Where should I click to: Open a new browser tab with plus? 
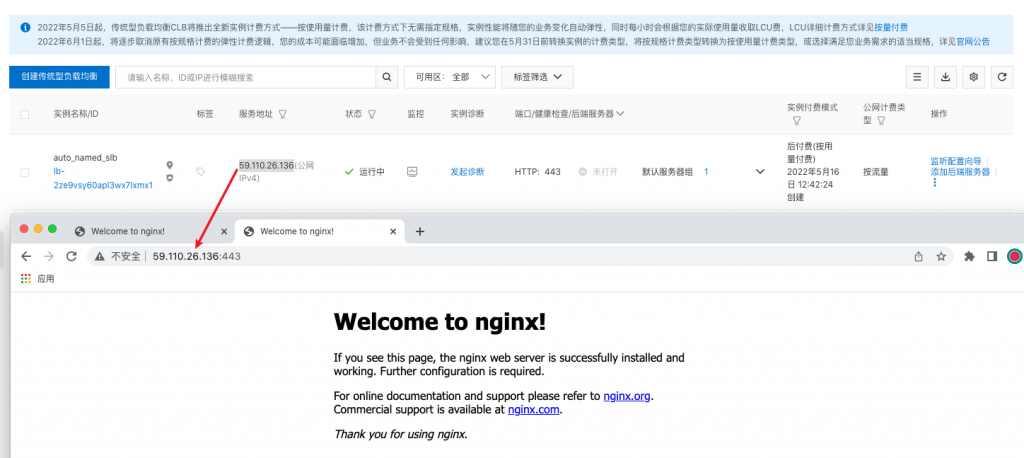point(420,231)
